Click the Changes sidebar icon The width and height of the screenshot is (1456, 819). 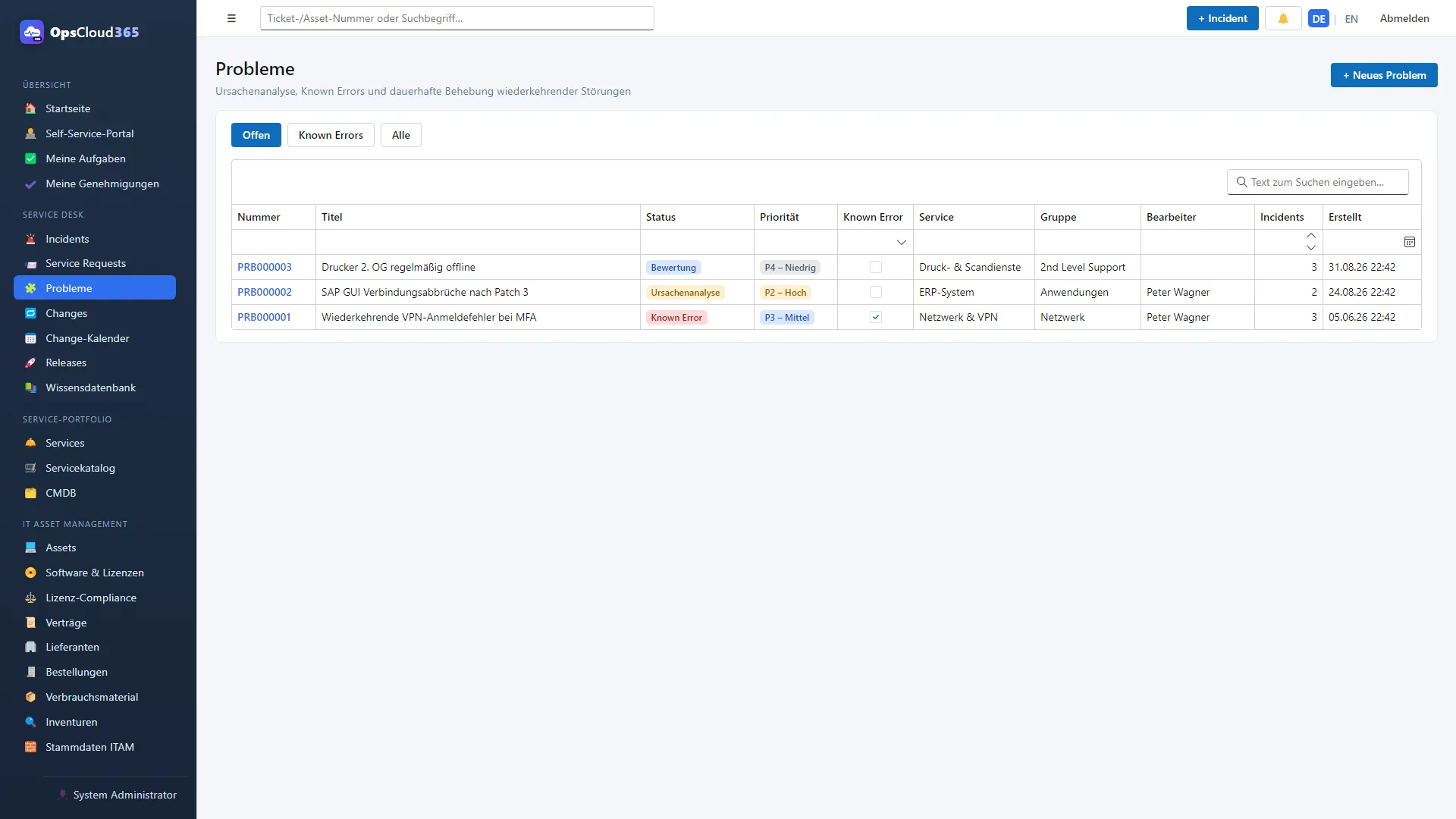[30, 313]
